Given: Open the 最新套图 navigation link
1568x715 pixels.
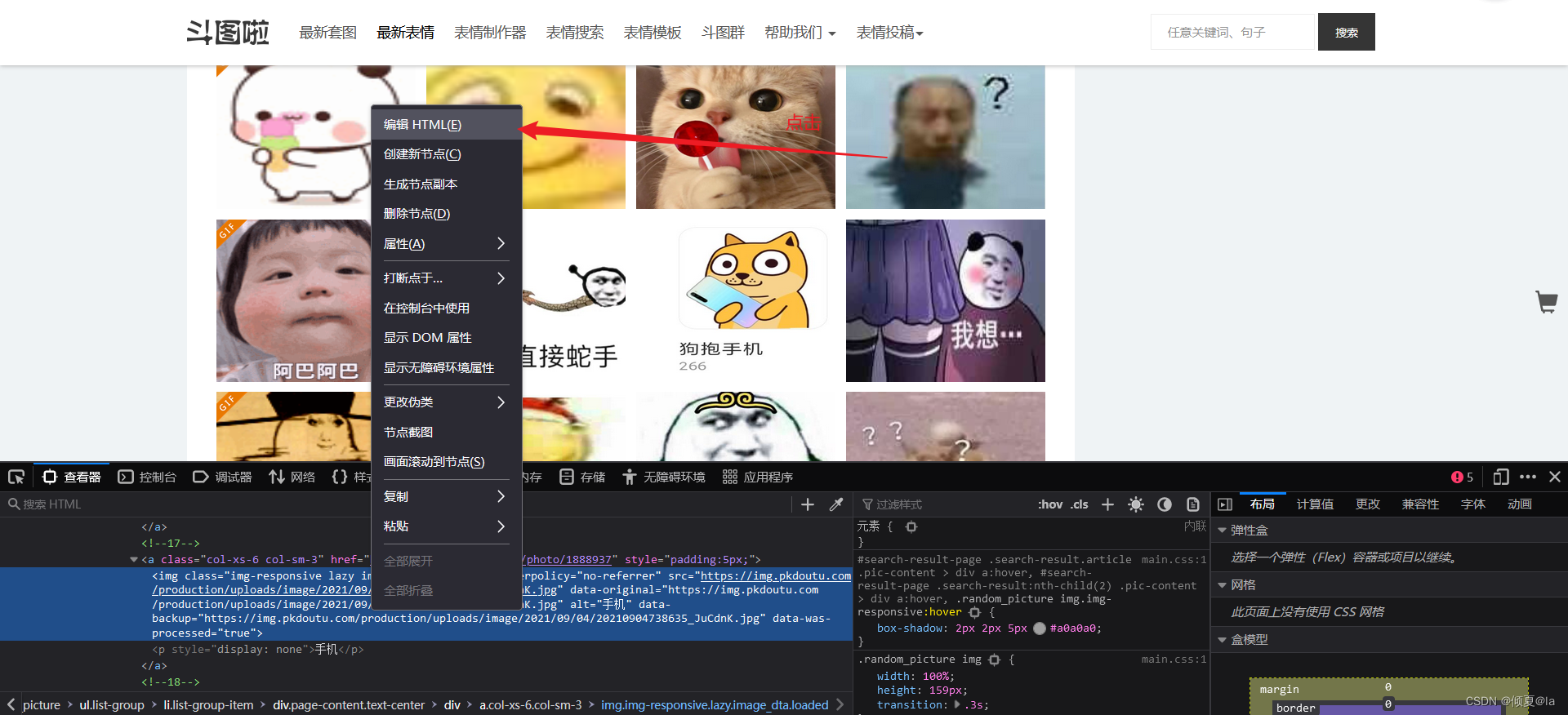Looking at the screenshot, I should point(327,33).
